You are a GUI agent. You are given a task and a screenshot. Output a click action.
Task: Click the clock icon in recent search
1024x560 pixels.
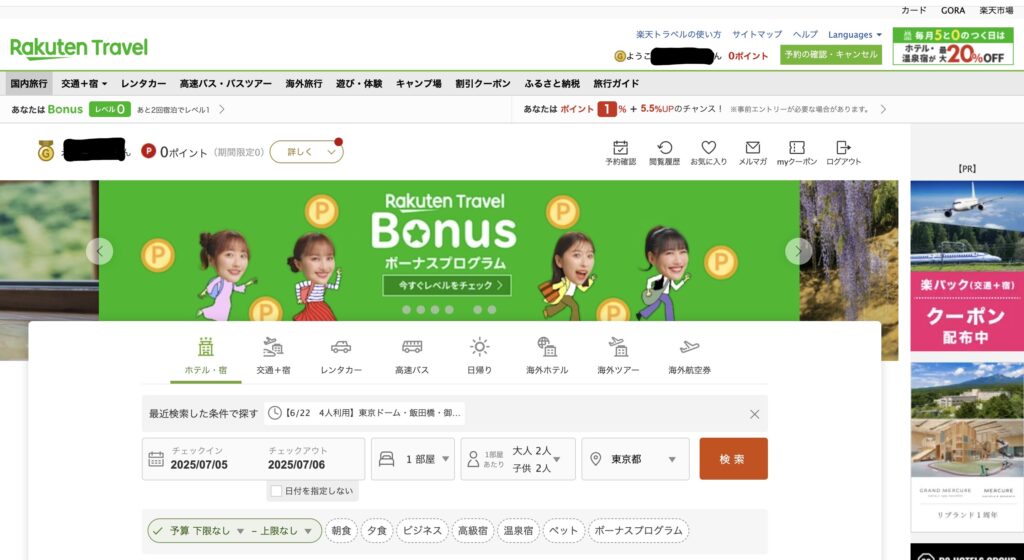[275, 413]
